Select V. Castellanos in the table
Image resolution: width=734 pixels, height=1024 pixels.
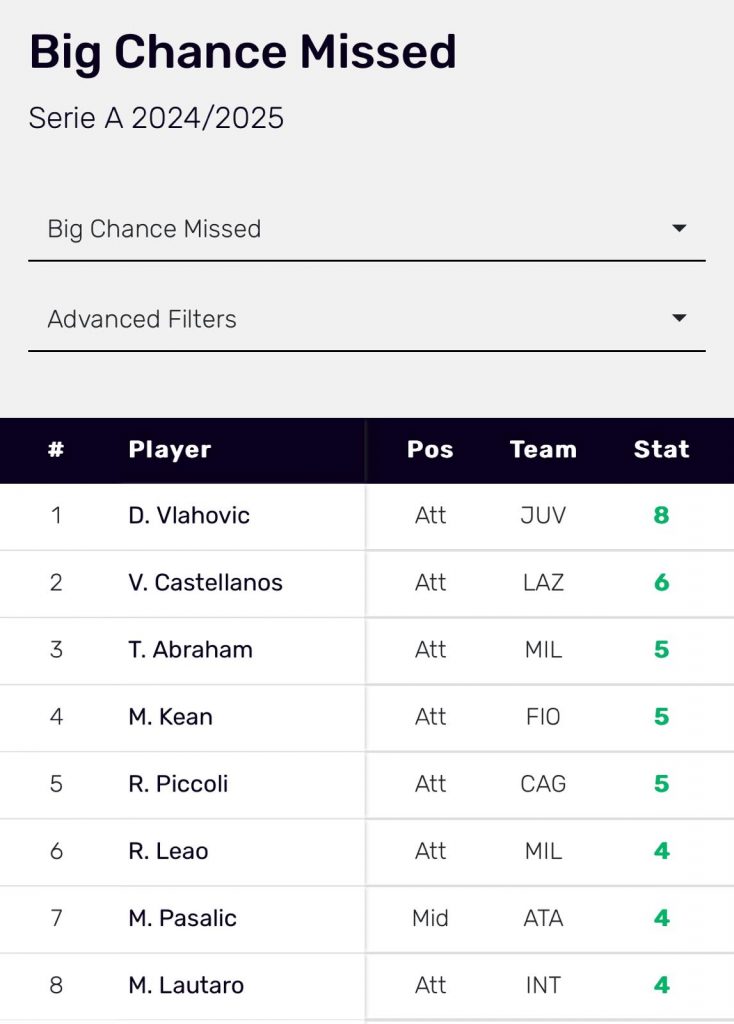[x=205, y=583]
